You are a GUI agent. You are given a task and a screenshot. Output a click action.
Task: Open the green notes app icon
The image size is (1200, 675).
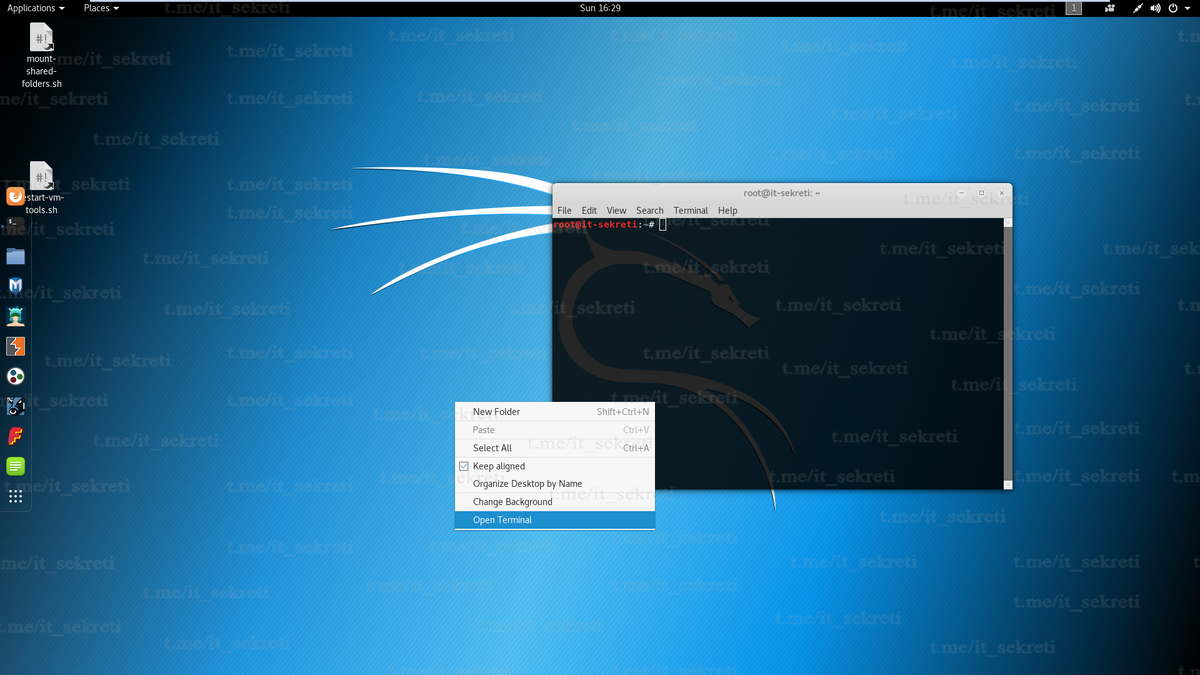15,466
